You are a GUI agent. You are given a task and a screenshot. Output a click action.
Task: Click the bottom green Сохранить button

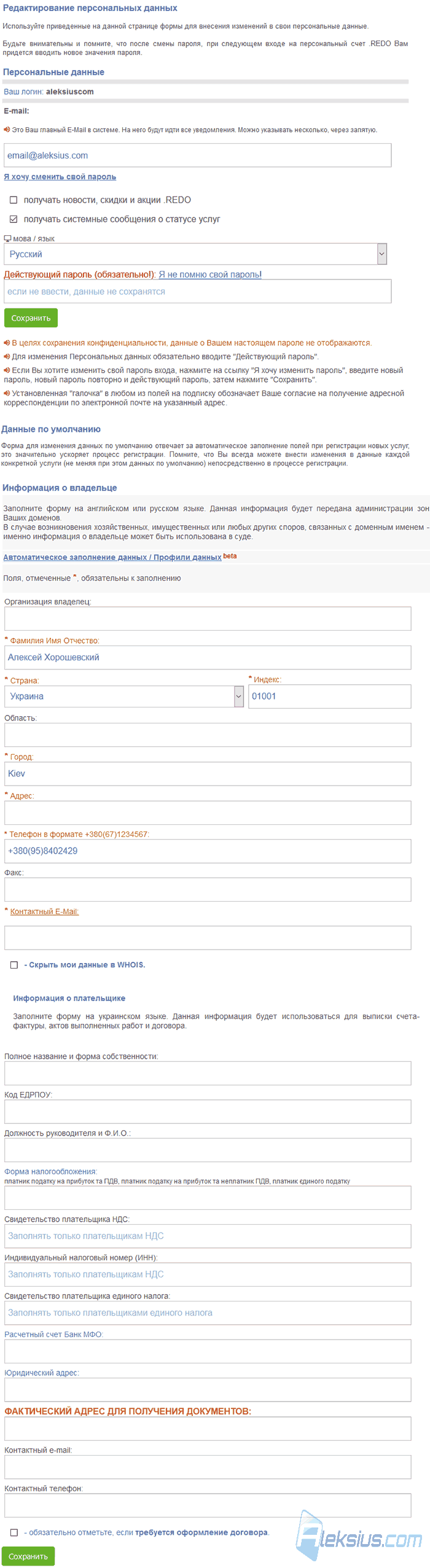(28, 1556)
